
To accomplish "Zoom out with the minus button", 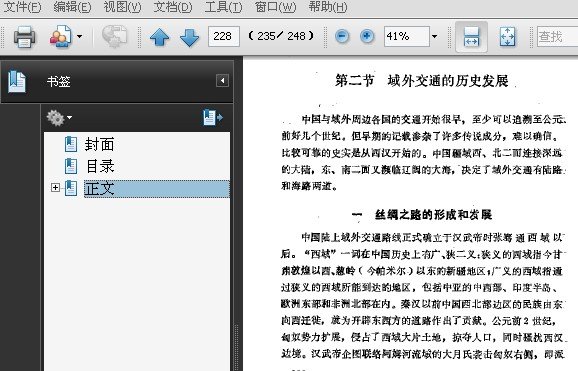I will click(342, 36).
